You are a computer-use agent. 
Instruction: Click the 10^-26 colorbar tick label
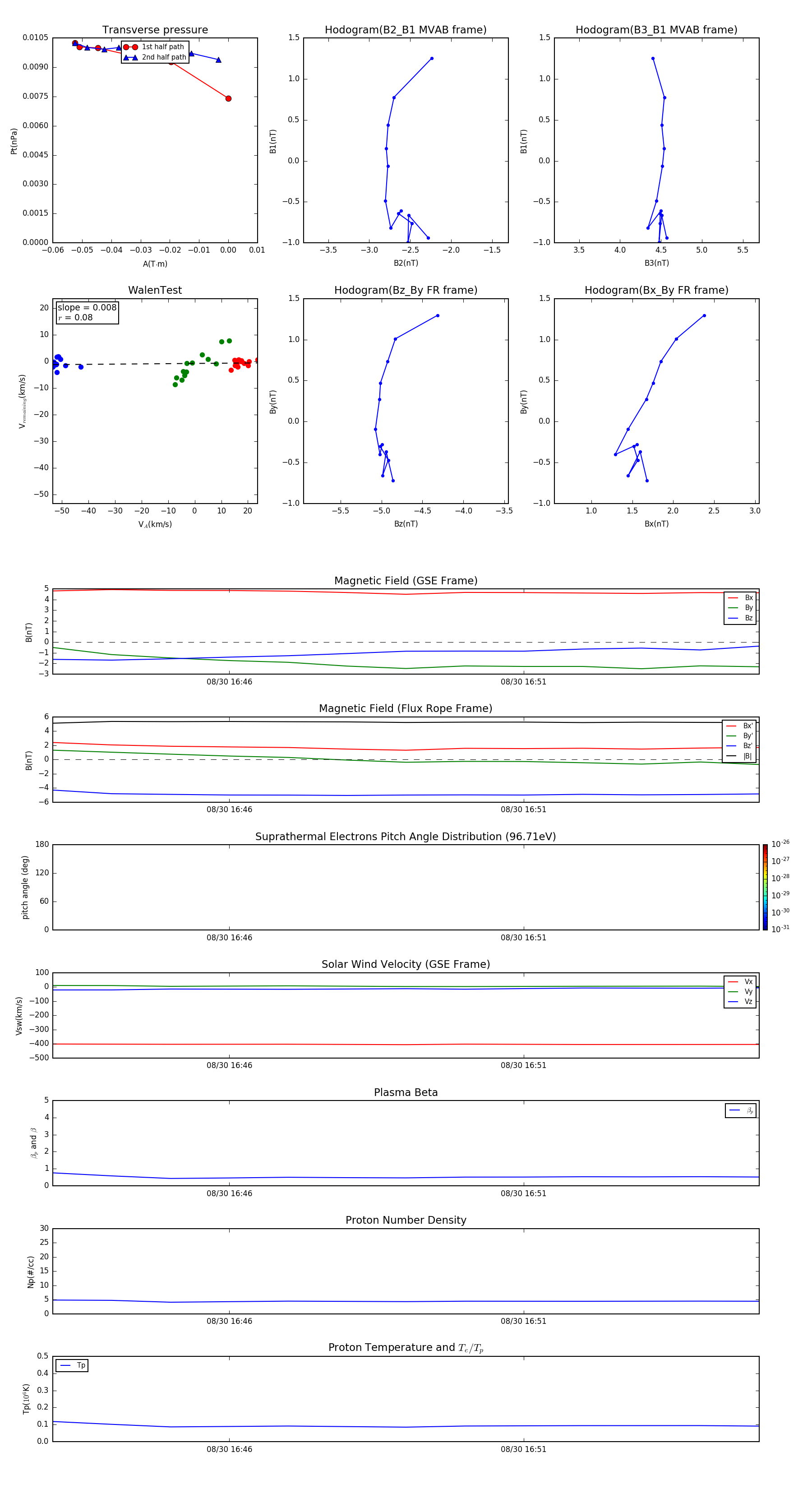780,844
